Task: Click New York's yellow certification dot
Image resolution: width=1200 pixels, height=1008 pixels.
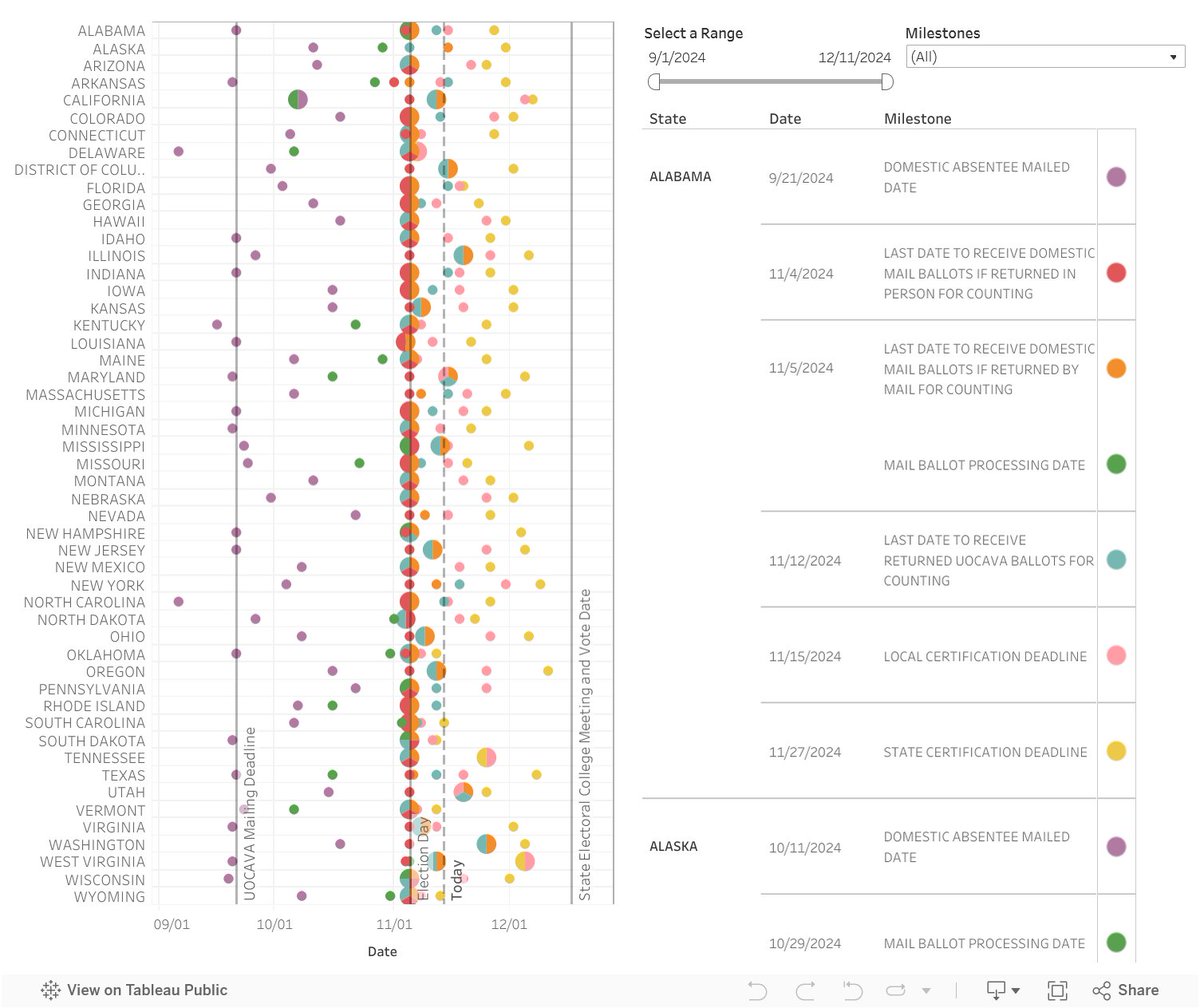Action: [540, 584]
